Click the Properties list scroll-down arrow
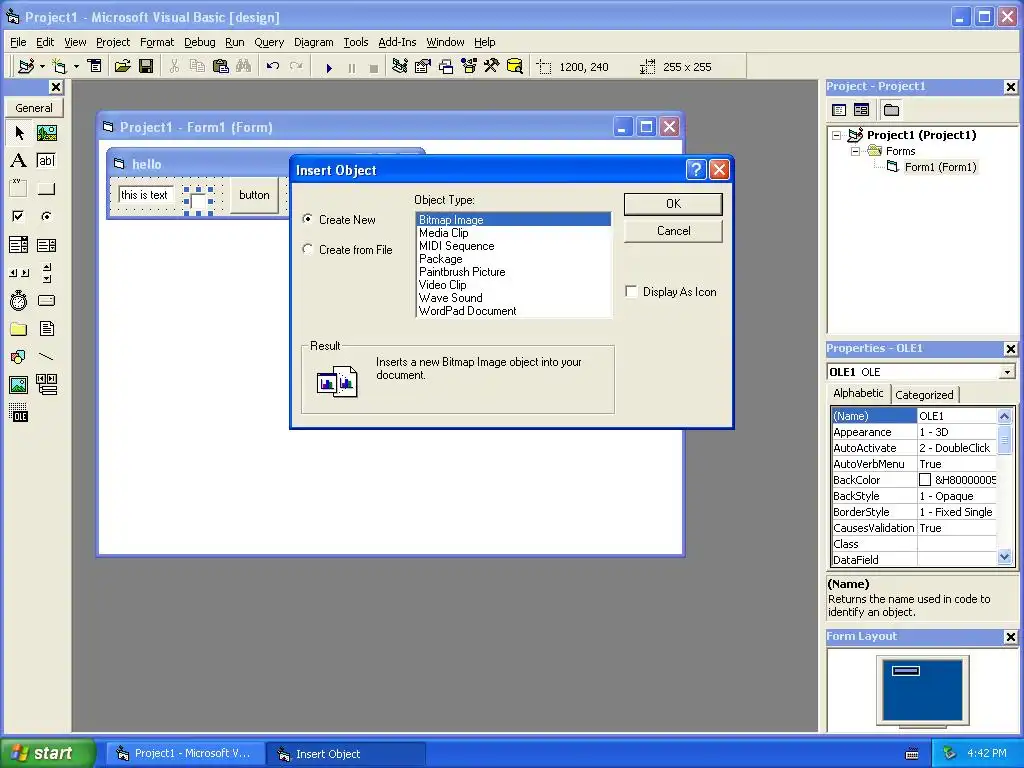The height and width of the screenshot is (768, 1024). pos(1004,557)
